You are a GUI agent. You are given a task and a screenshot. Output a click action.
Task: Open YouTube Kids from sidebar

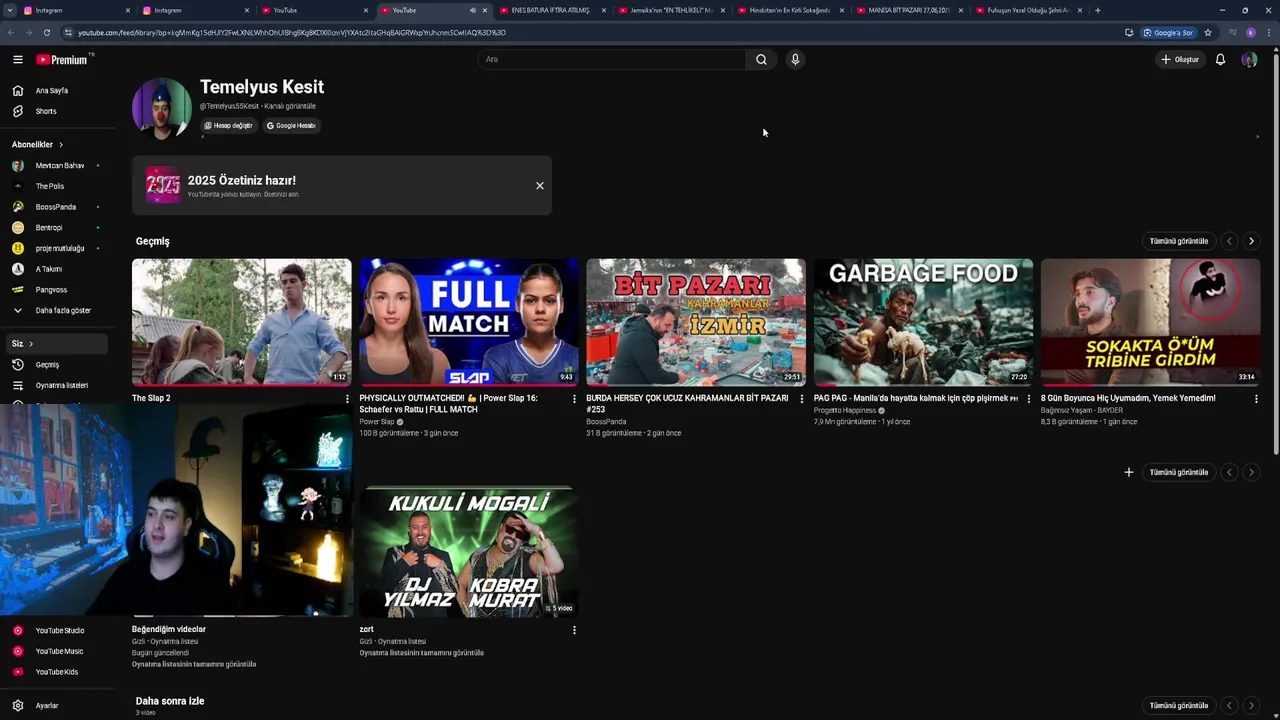click(56, 672)
